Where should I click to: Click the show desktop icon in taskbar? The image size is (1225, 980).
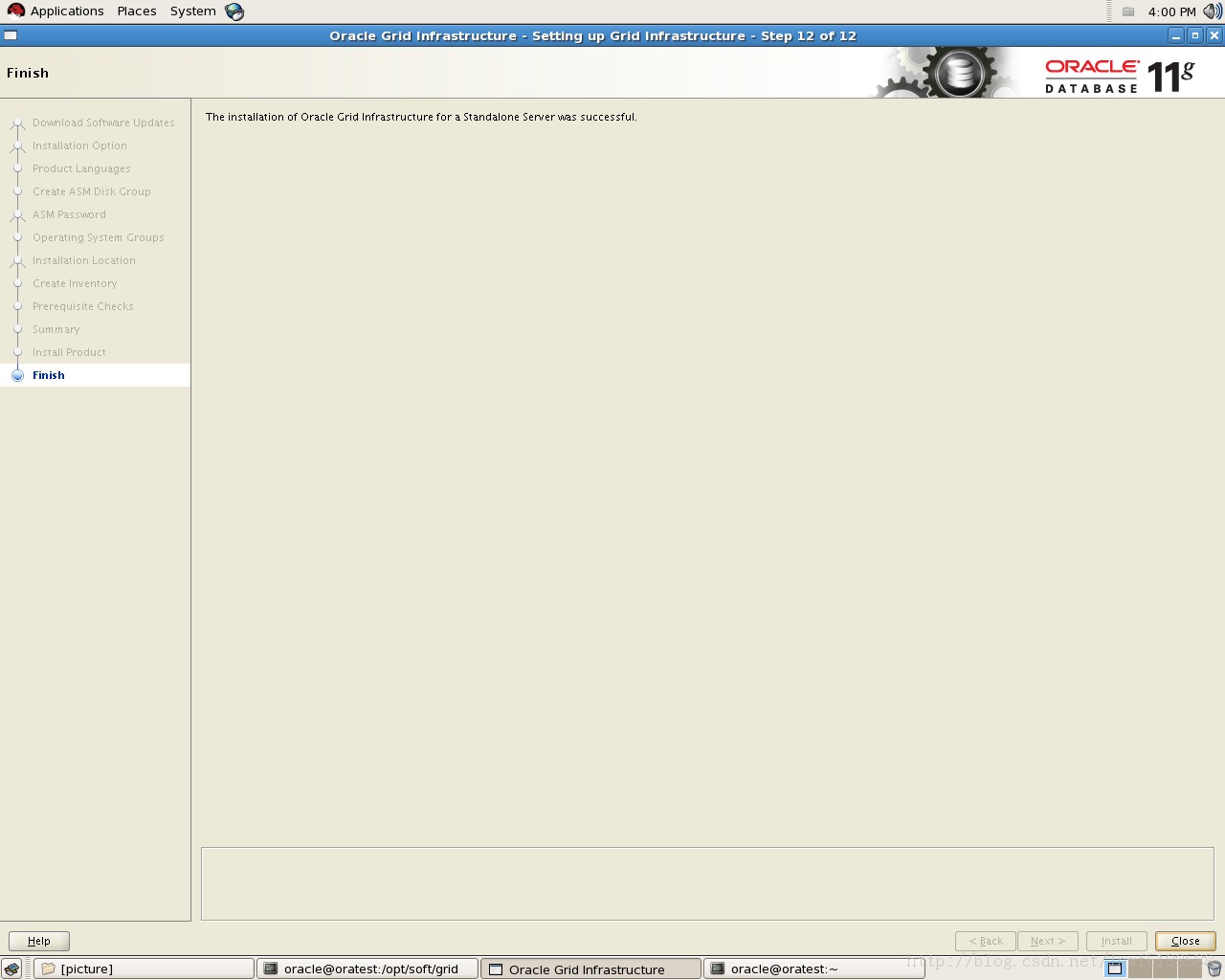tap(11, 969)
